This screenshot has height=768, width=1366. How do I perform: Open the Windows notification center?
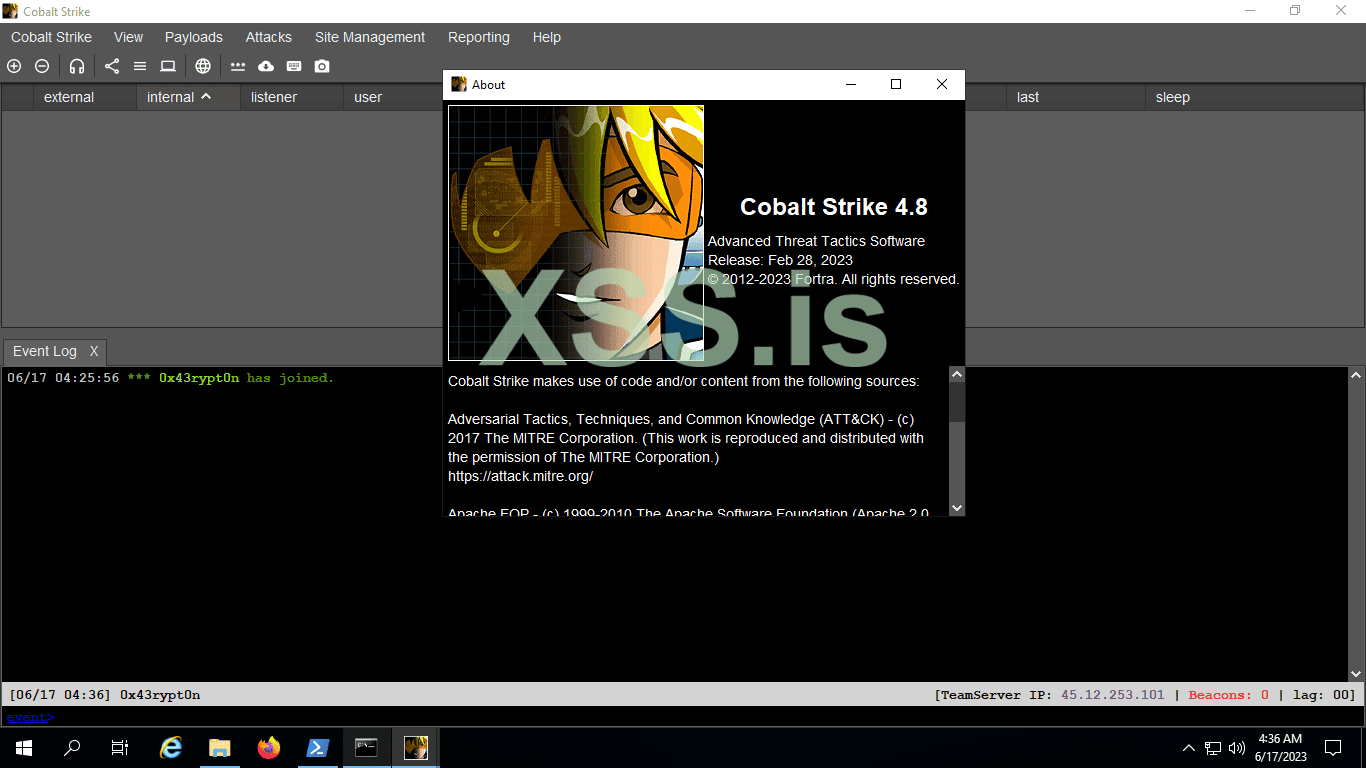(1333, 748)
